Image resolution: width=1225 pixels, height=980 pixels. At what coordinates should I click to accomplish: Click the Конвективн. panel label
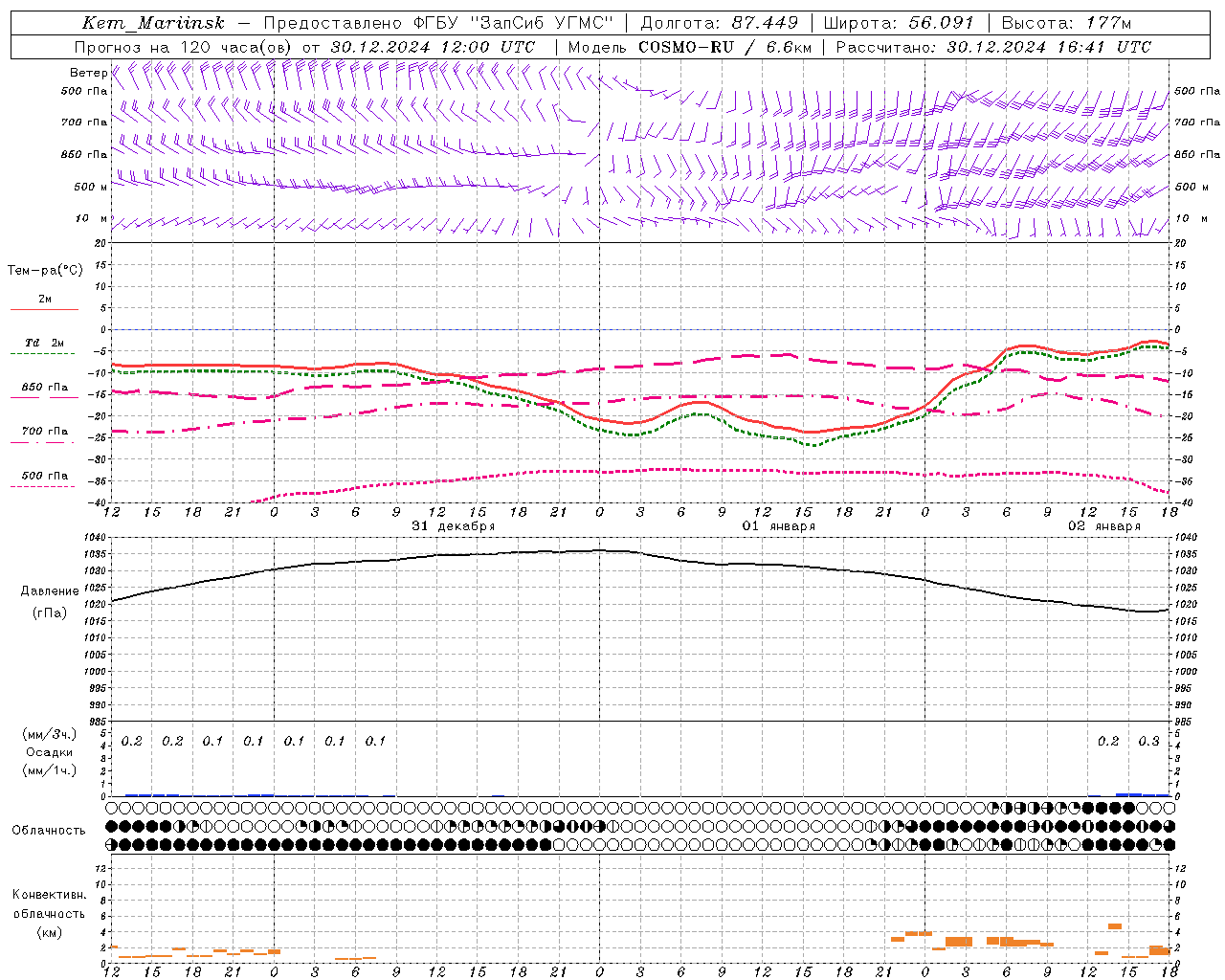50,895
